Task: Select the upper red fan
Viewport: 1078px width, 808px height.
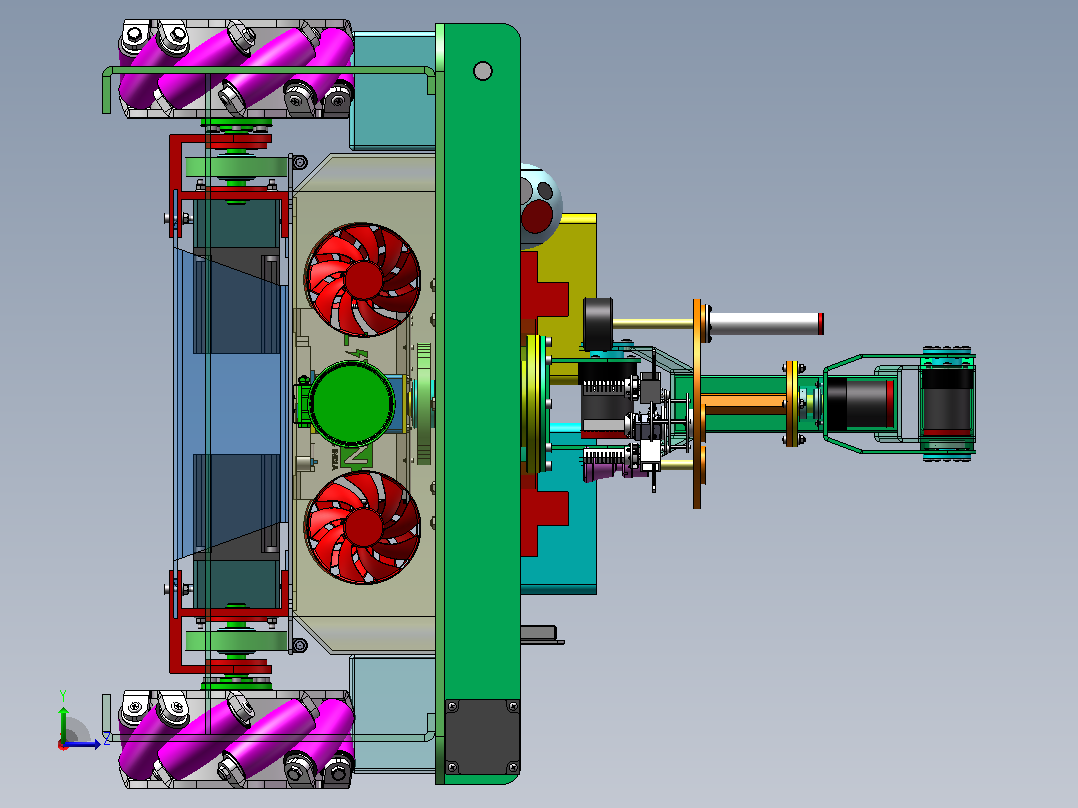Action: 362,279
